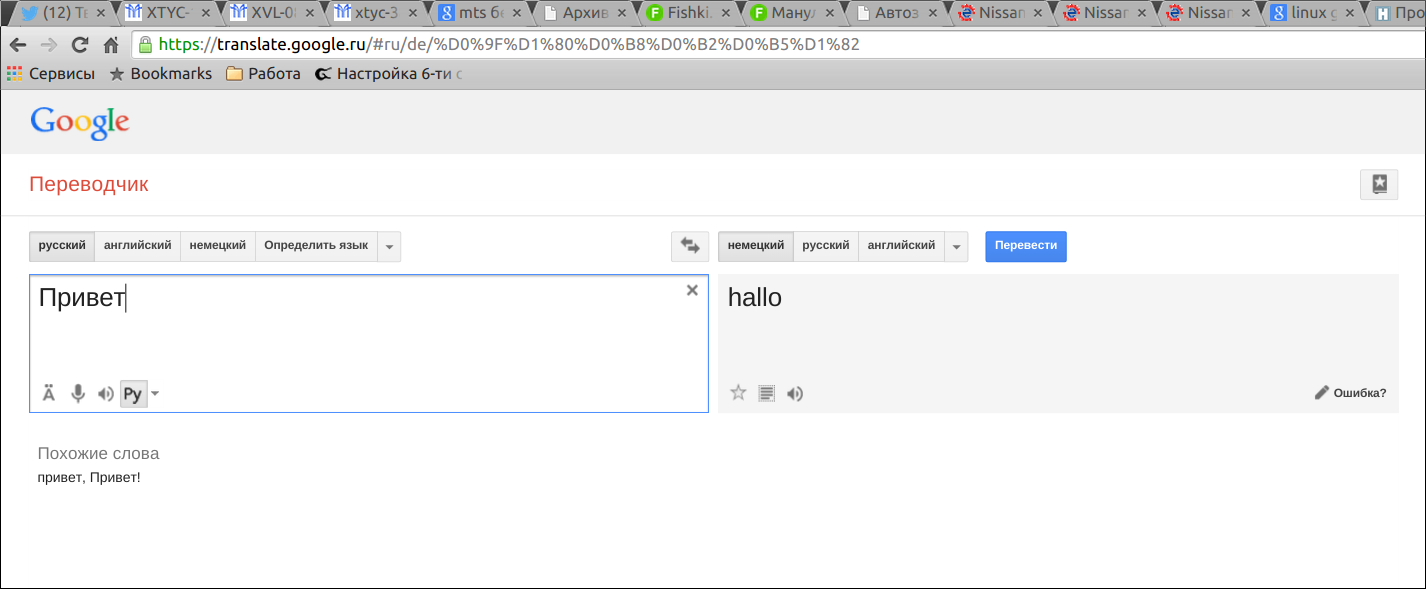Click the Google logo
Image resolution: width=1426 pixels, height=589 pixels.
click(80, 122)
